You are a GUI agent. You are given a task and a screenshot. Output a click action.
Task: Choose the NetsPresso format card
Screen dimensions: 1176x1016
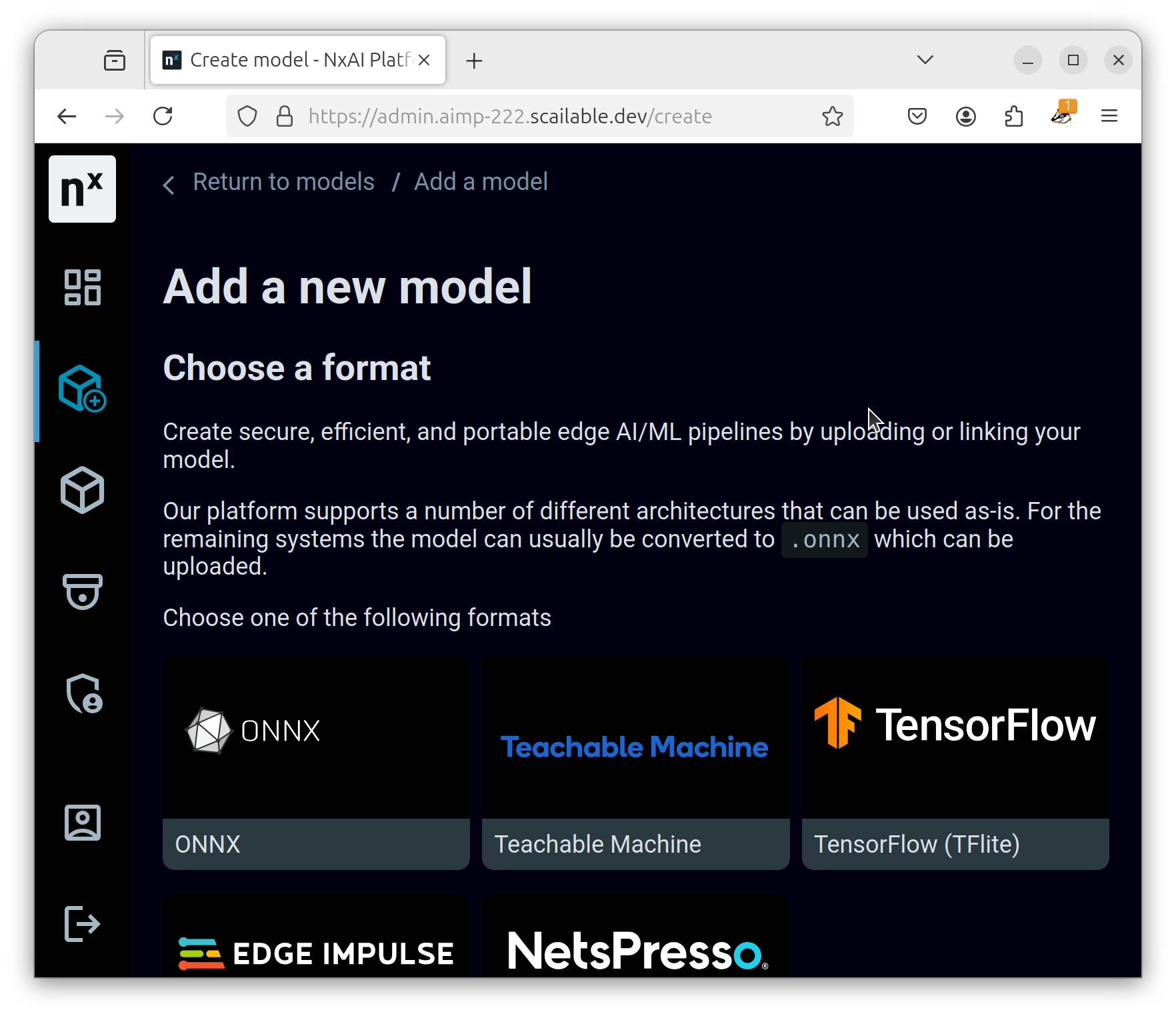click(x=635, y=940)
